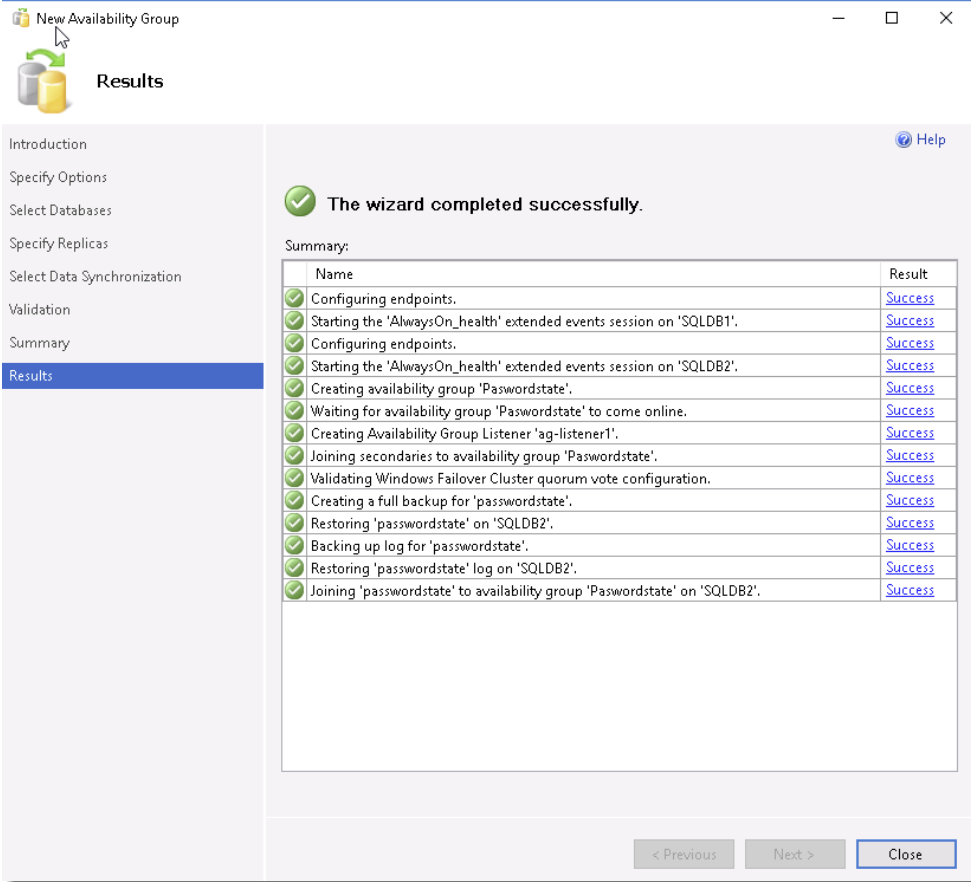Click the Close button
Image resolution: width=971 pixels, height=882 pixels.
click(x=906, y=854)
